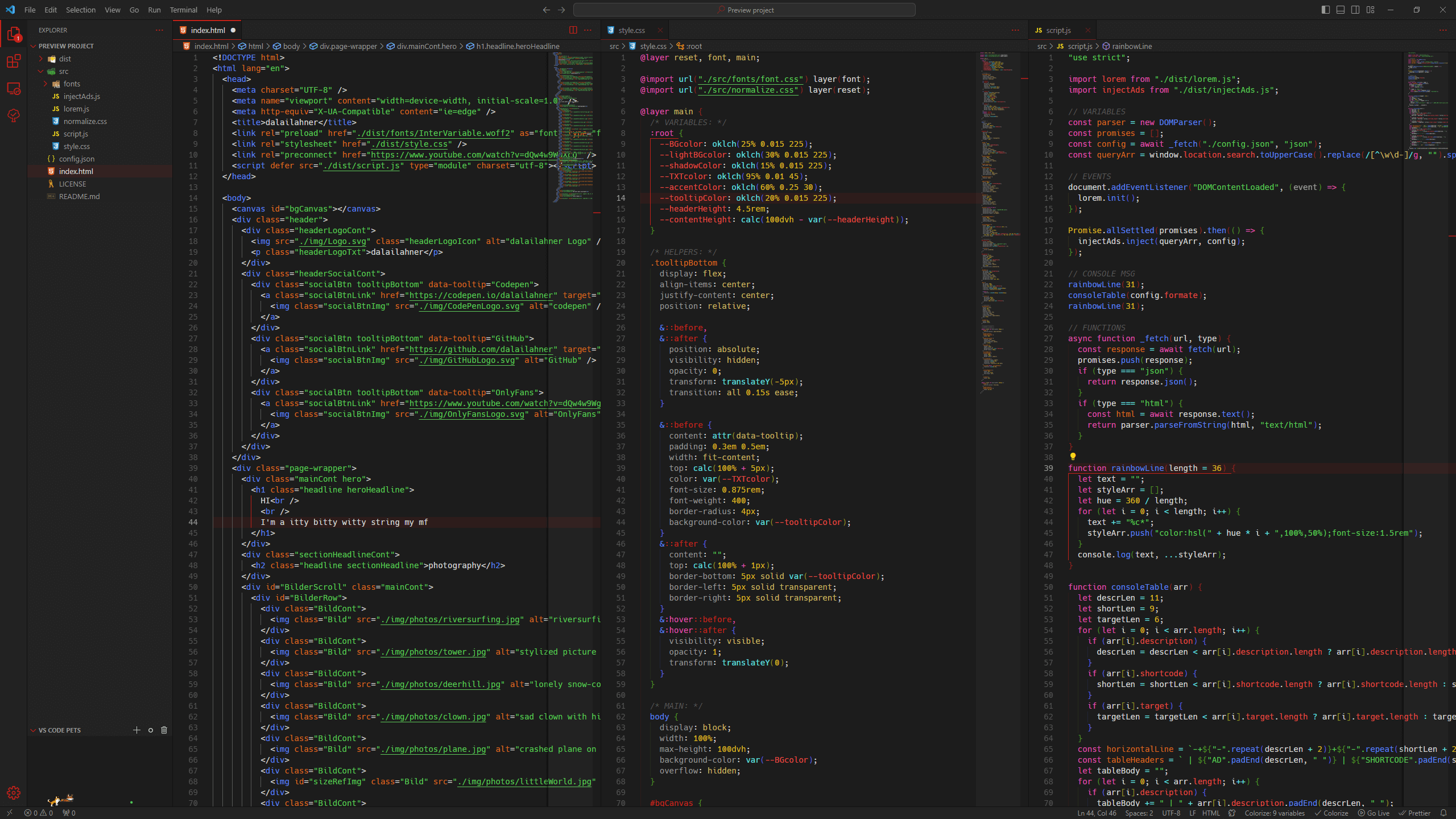Open the Extensions view in activity bar

click(x=14, y=61)
